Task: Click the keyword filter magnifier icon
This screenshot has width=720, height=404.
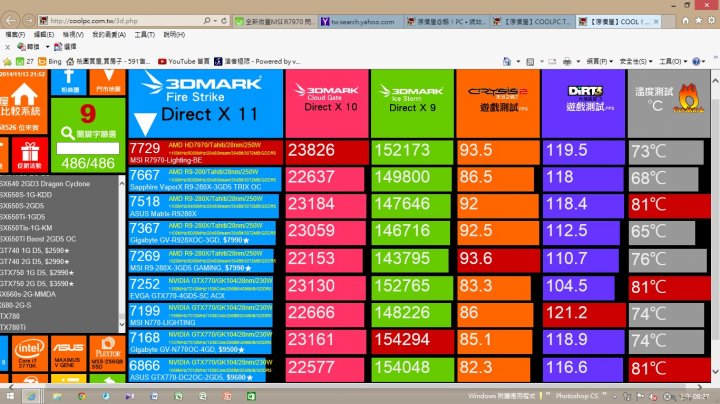Action: [68, 133]
